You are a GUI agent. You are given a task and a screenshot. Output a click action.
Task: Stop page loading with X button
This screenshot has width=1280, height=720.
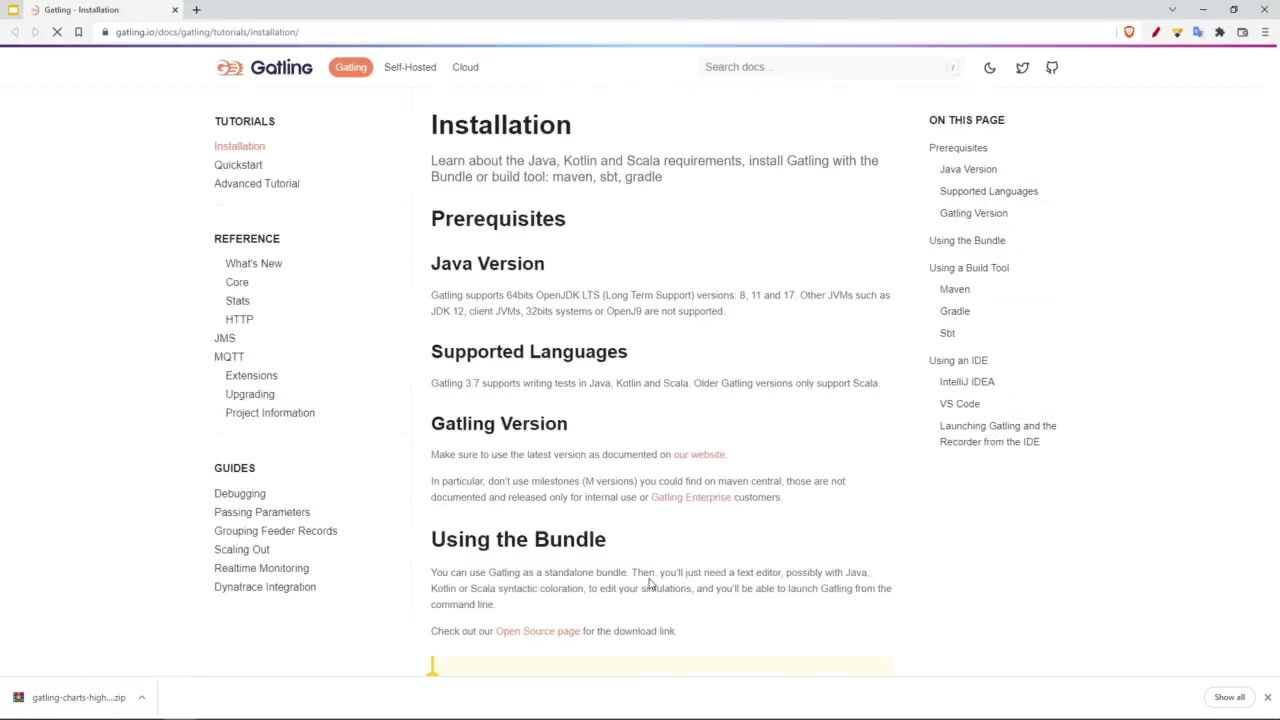coord(57,32)
